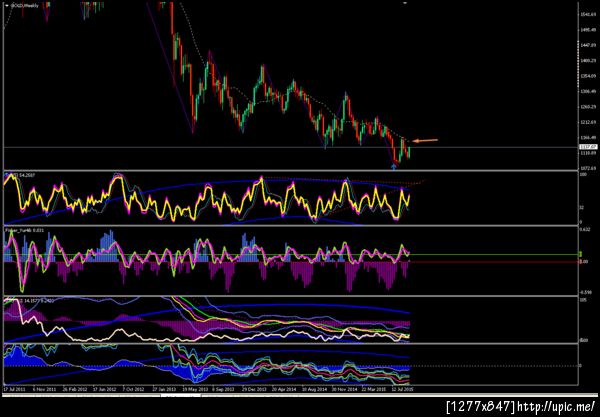Click the horizontal scrollbar thumb below the date axis
The image size is (600, 417).
[181, 395]
